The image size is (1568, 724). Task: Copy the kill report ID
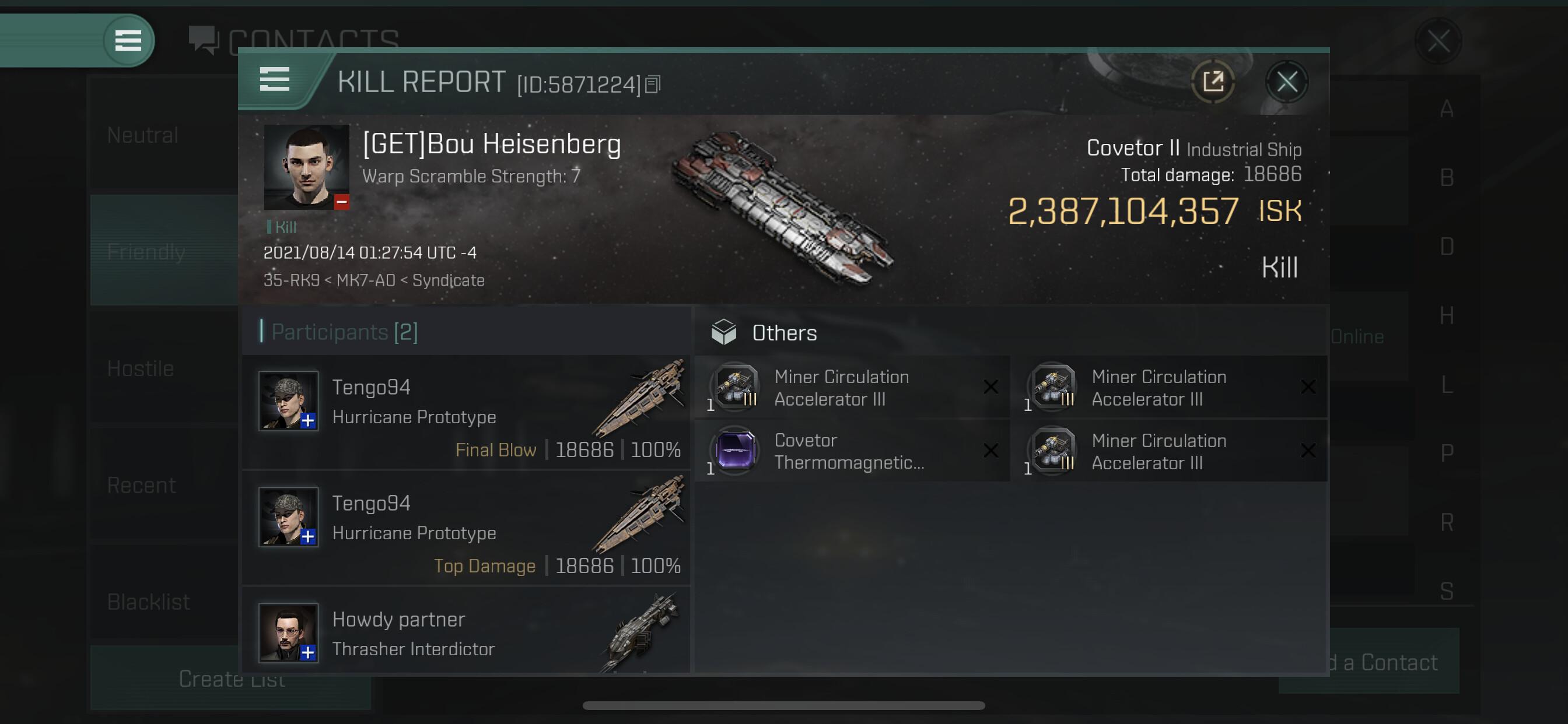653,85
